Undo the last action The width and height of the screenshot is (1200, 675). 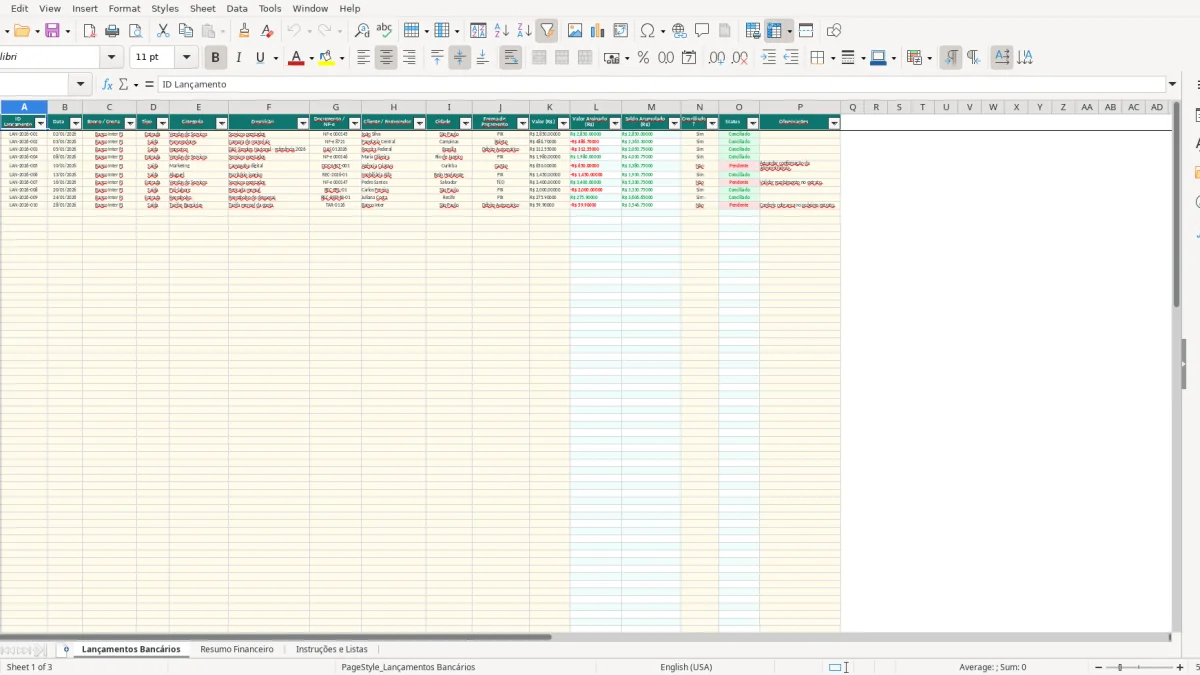pos(294,31)
